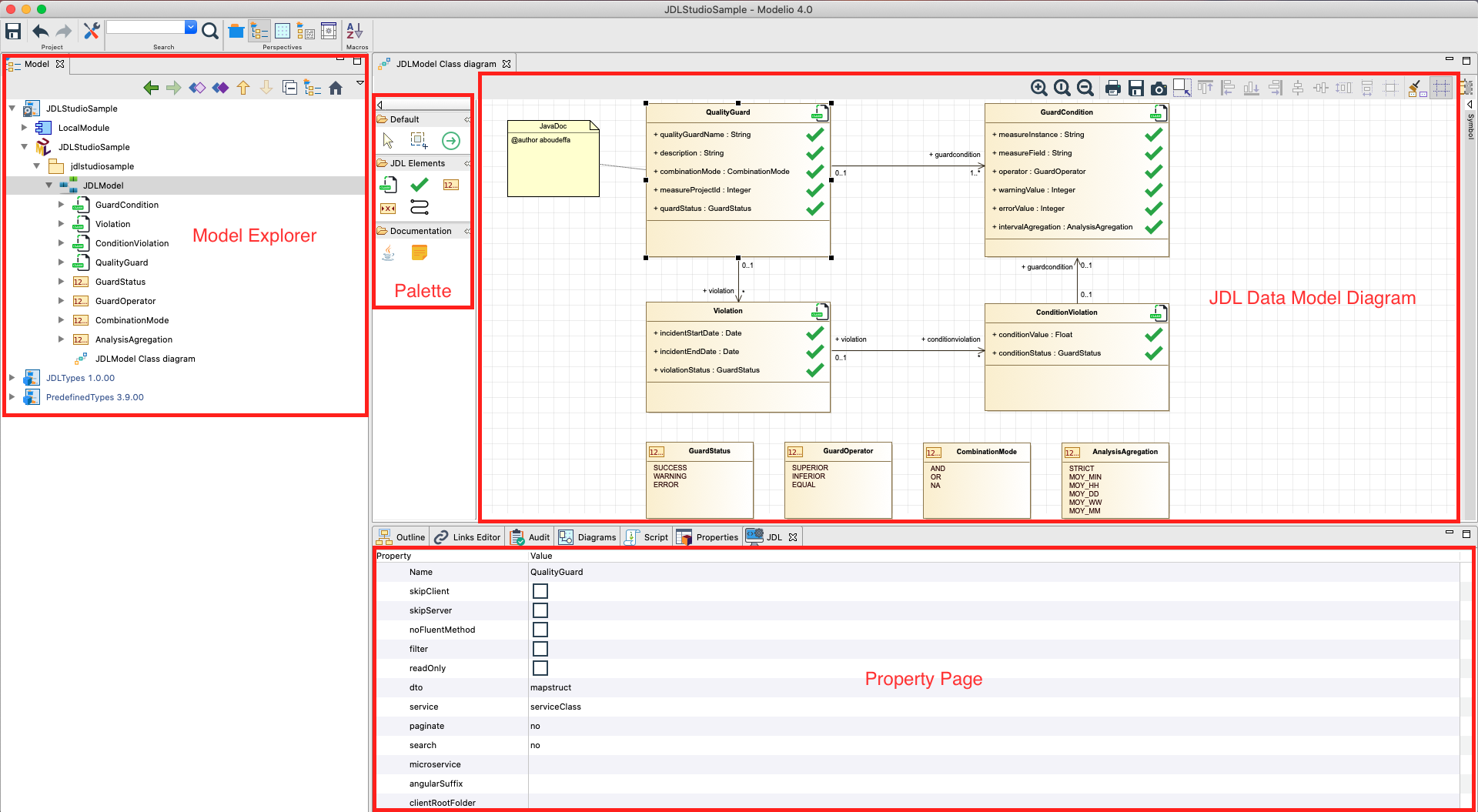This screenshot has height=812, width=1478.
Task: Open the Macros A-Z icon
Action: coord(354,31)
